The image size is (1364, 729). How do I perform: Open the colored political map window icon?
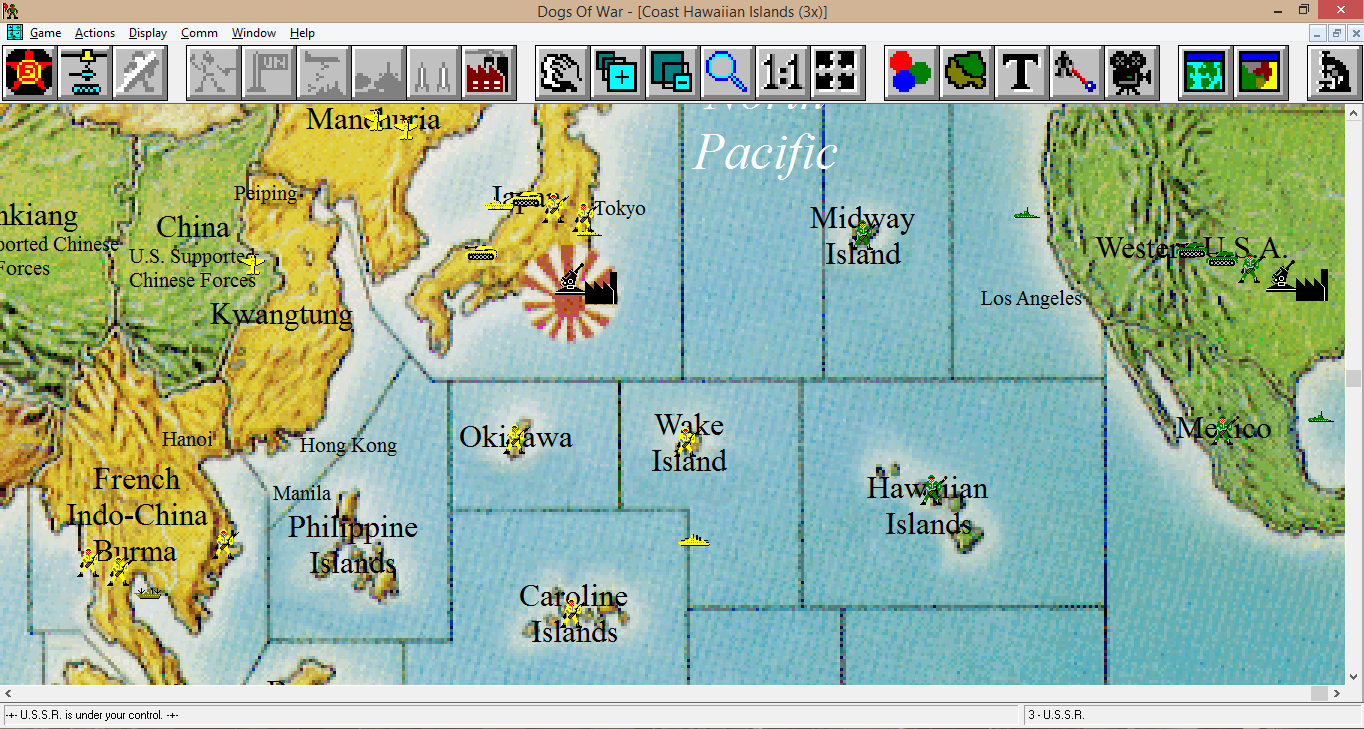(x=1260, y=72)
